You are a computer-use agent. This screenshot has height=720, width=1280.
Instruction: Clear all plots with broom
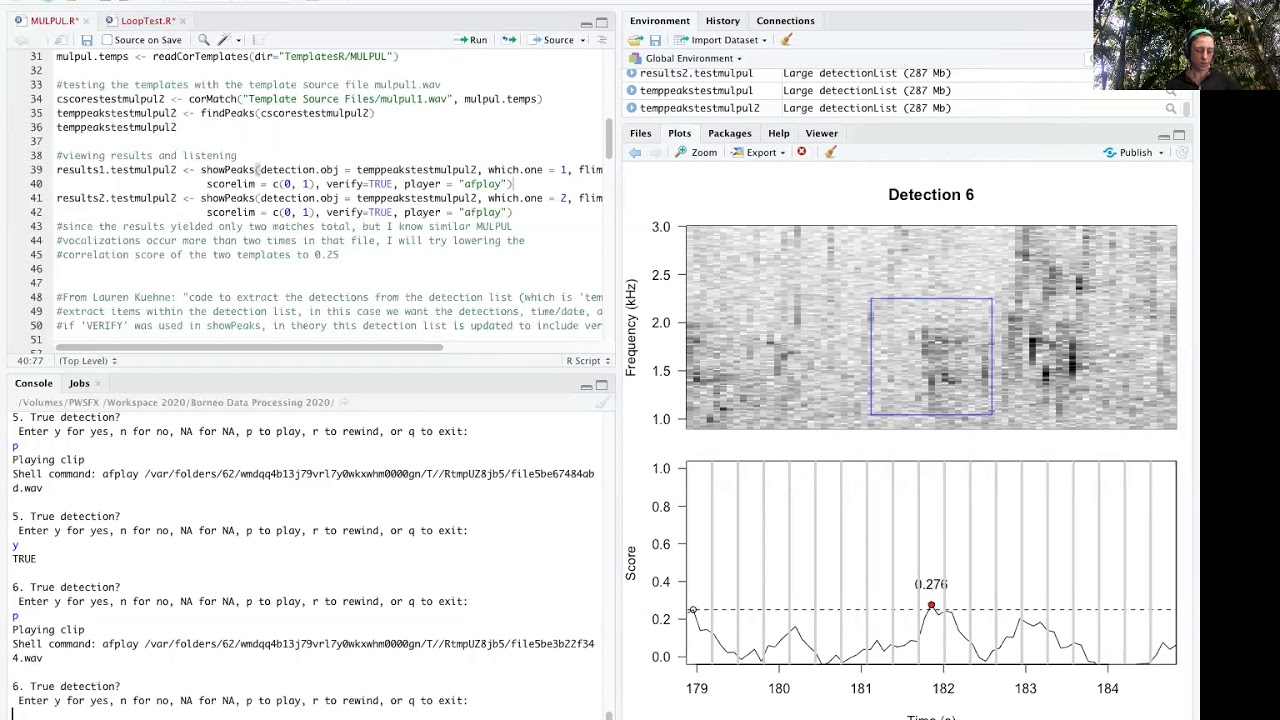[x=830, y=152]
